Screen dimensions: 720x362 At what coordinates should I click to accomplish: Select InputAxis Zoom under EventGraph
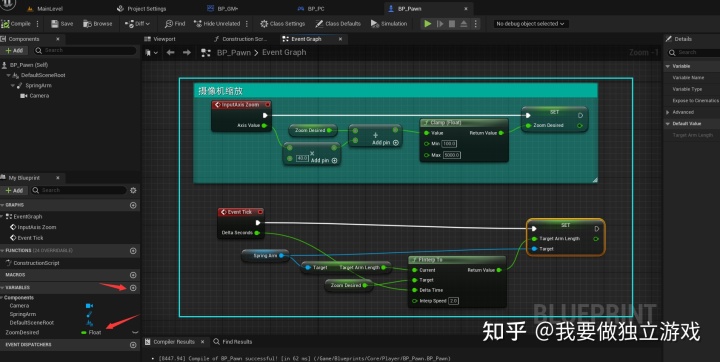pyautogui.click(x=33, y=227)
